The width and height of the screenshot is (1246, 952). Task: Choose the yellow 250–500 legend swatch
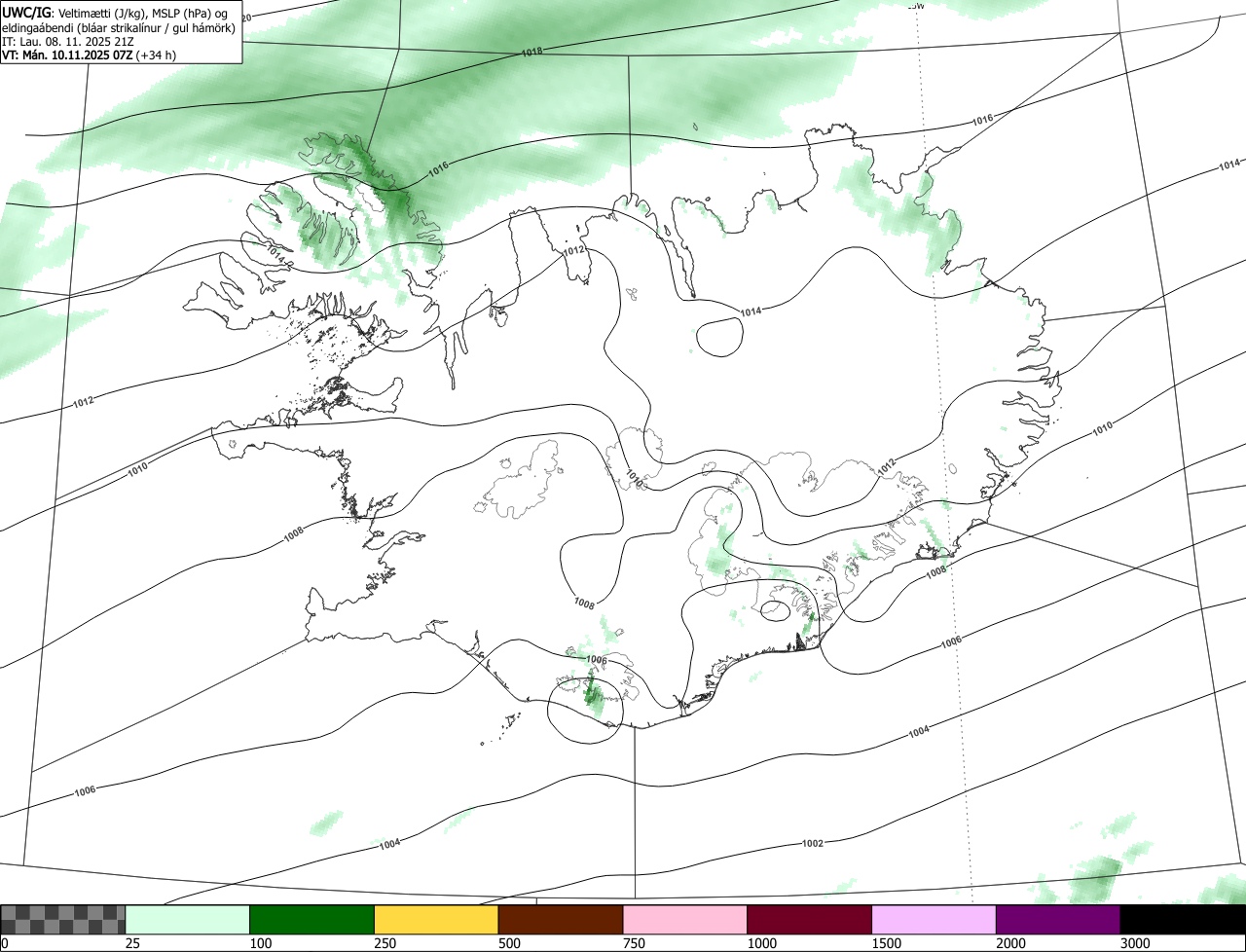[436, 920]
